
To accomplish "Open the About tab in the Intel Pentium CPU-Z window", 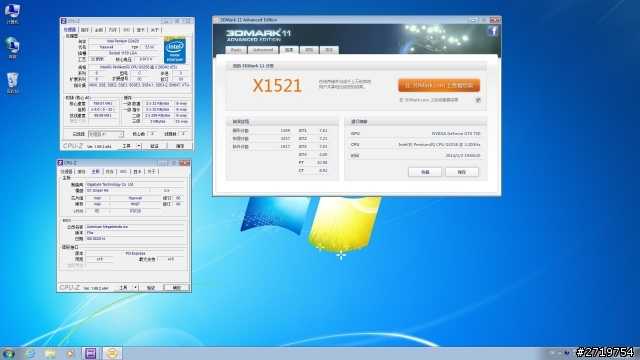I will click(x=155, y=30).
